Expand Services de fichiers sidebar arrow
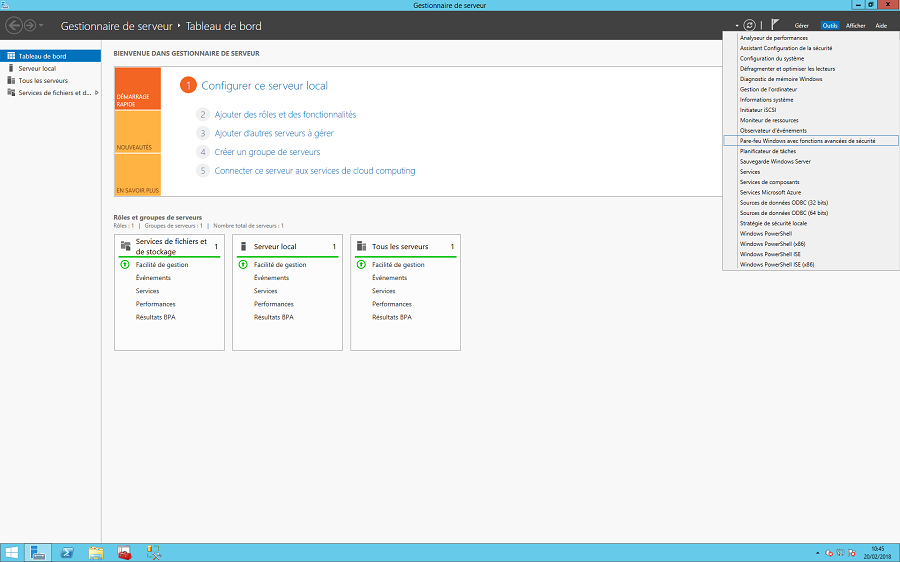The height and width of the screenshot is (562, 900). click(x=96, y=92)
